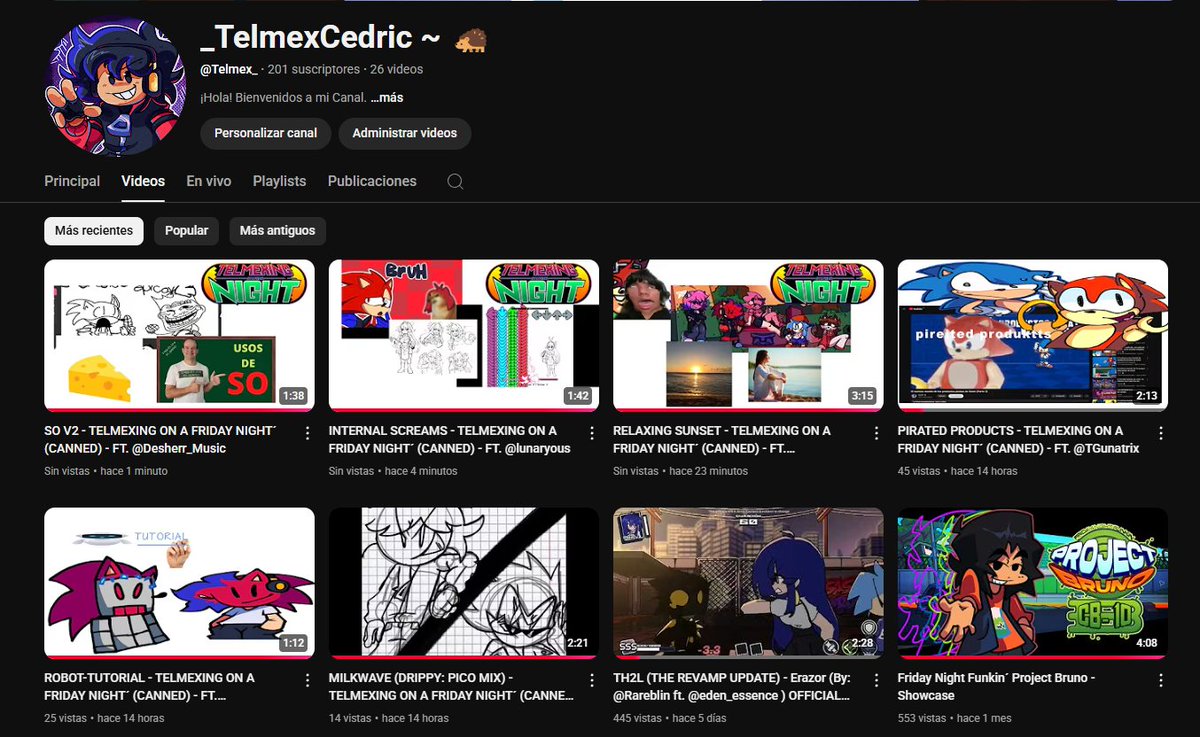Open options menu for INTERNAL SCREAMS video

[x=592, y=433]
